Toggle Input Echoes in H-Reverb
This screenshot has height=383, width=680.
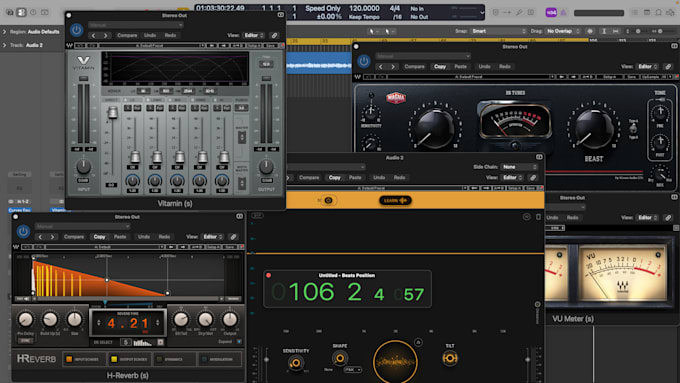point(84,359)
